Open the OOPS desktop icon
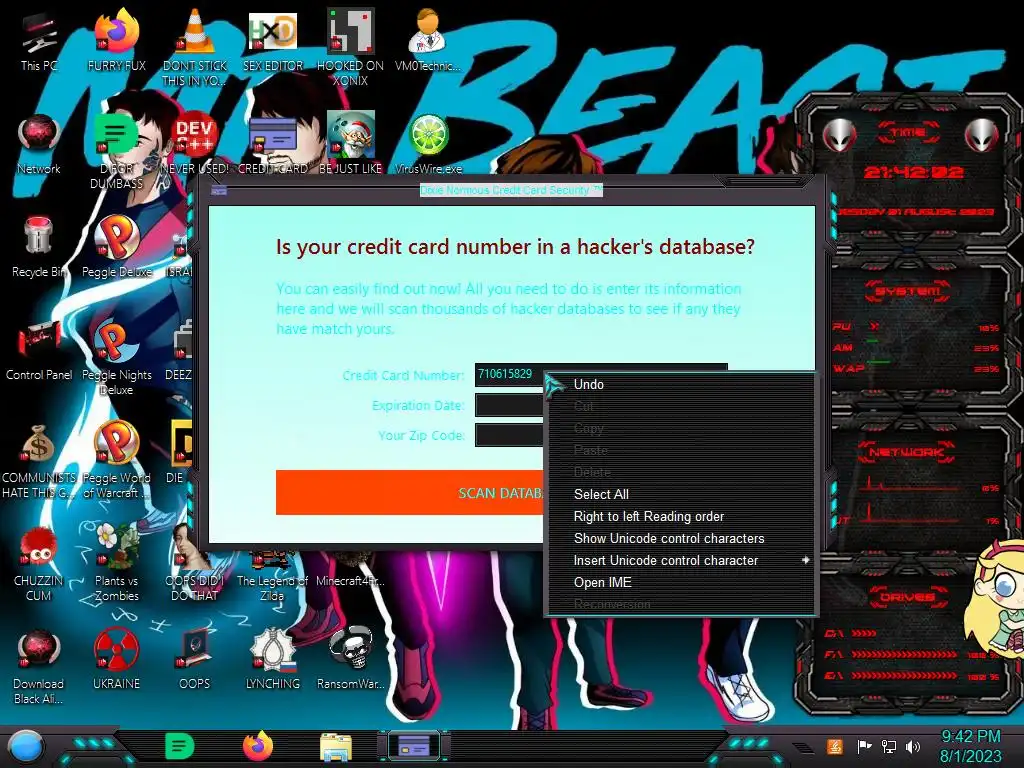The image size is (1024, 768). pyautogui.click(x=195, y=660)
